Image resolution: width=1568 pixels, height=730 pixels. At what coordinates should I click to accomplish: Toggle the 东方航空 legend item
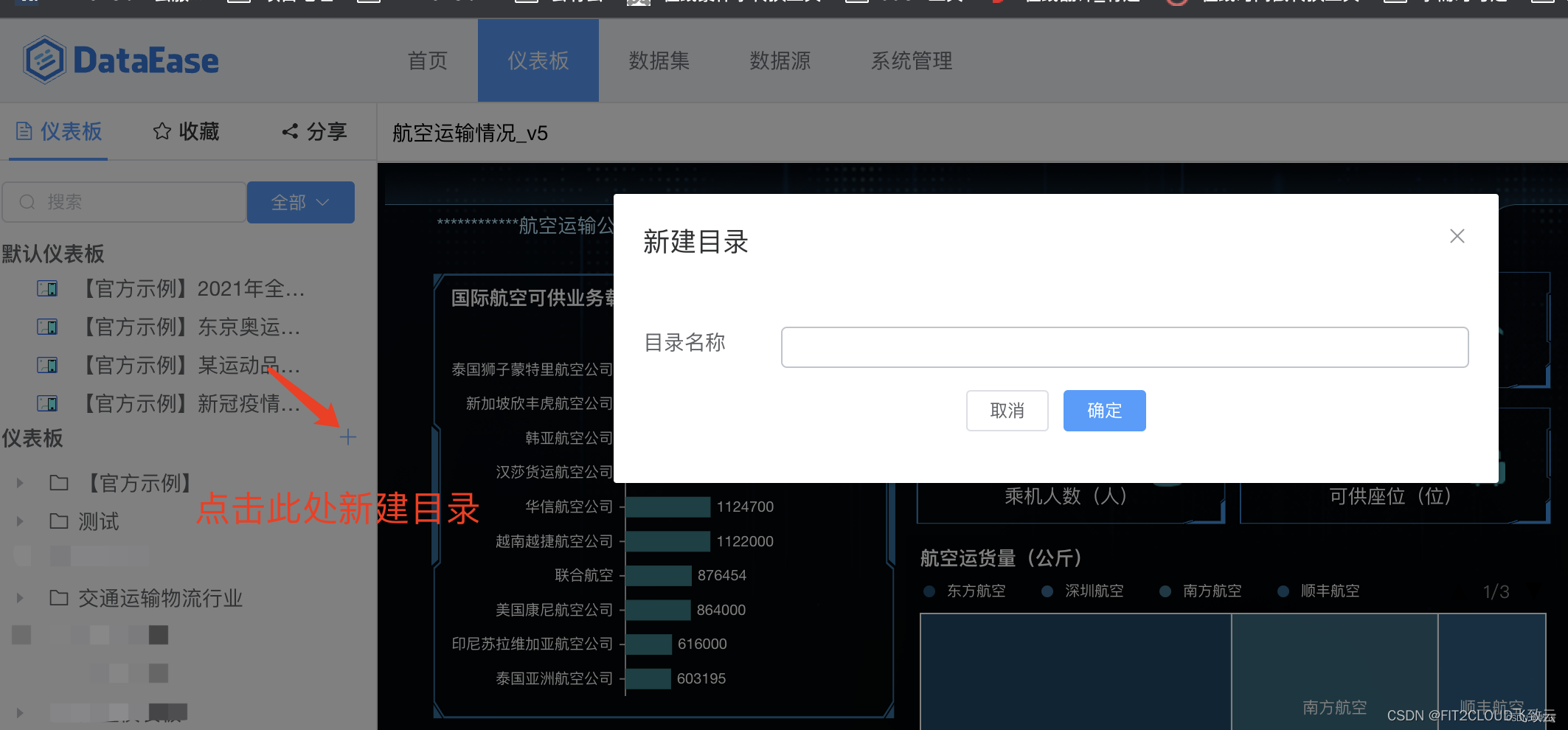coord(976,591)
